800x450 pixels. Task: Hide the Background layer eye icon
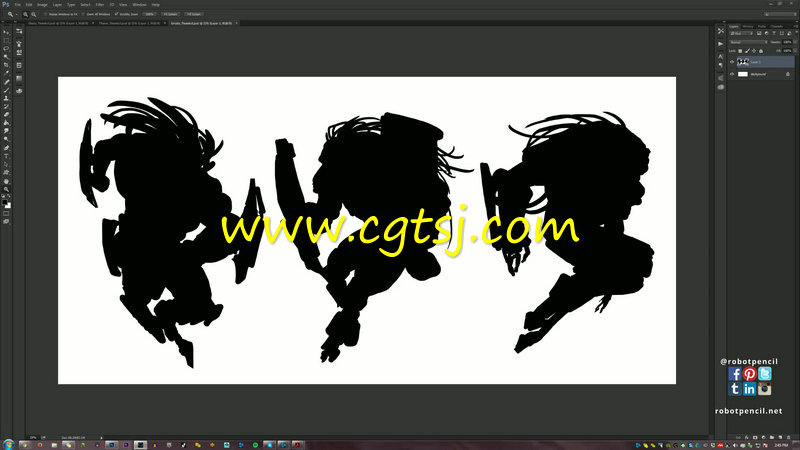[732, 74]
